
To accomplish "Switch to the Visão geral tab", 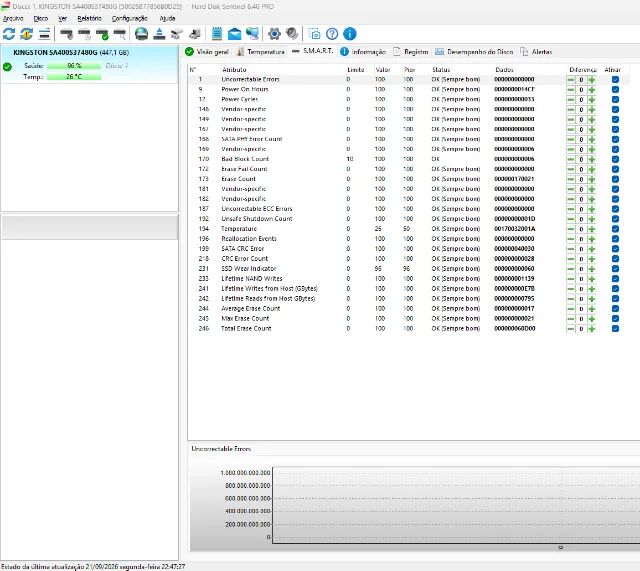I will coord(207,52).
